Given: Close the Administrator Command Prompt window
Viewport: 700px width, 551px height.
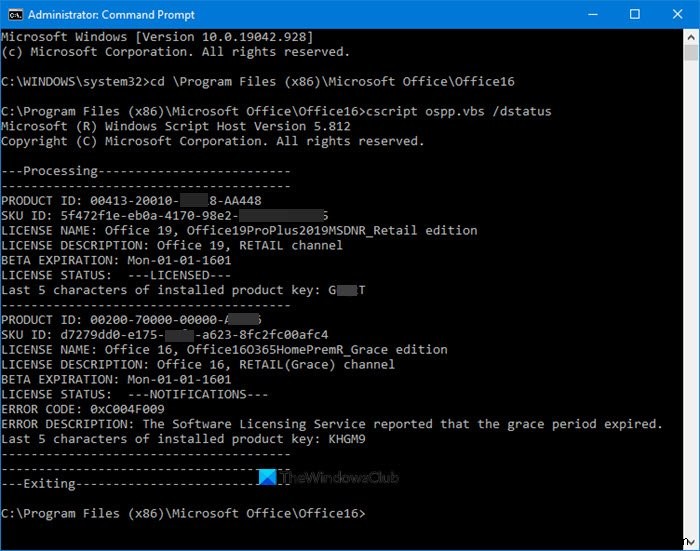Looking at the screenshot, I should click(x=677, y=14).
